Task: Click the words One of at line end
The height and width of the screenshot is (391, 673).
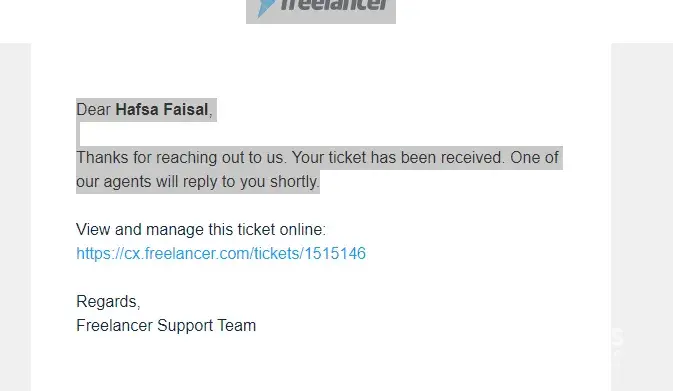Action: [534, 158]
